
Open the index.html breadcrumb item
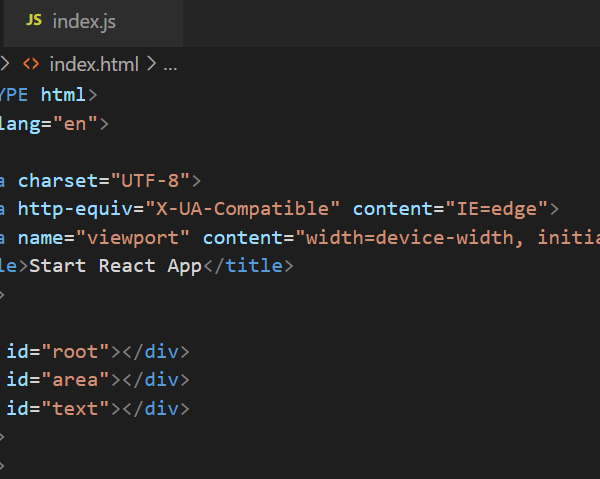click(94, 65)
